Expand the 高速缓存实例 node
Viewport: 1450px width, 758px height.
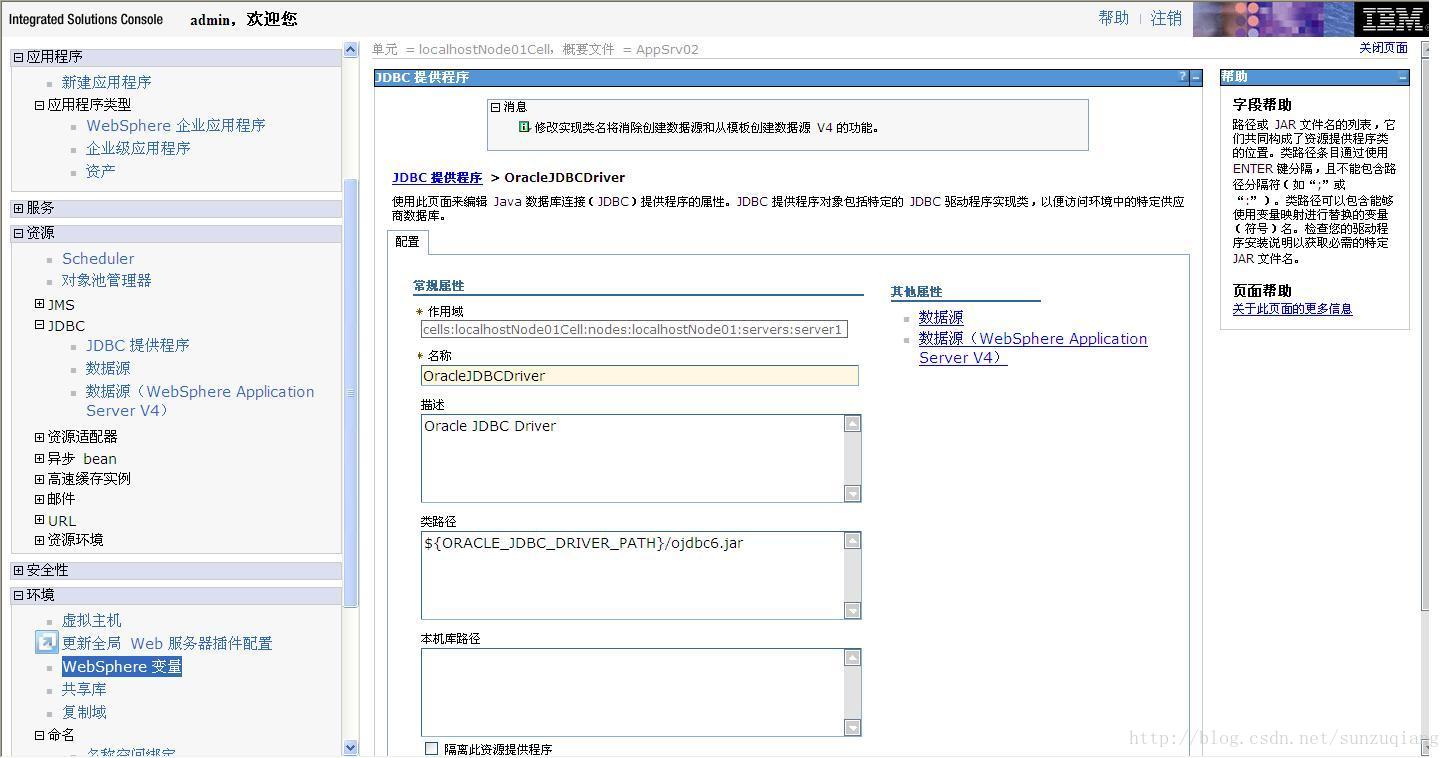tap(39, 479)
